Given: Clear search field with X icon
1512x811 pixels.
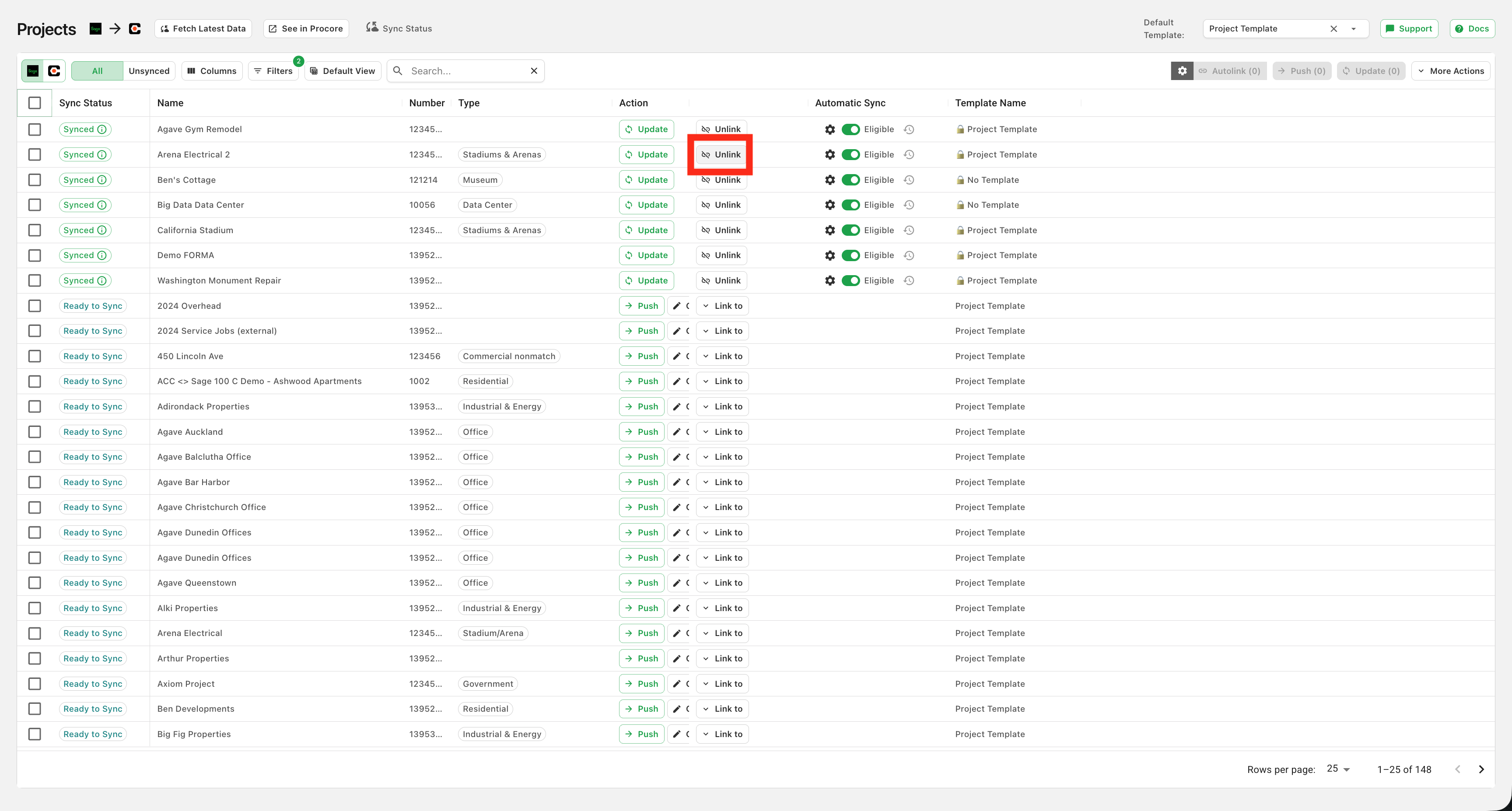Looking at the screenshot, I should point(534,70).
